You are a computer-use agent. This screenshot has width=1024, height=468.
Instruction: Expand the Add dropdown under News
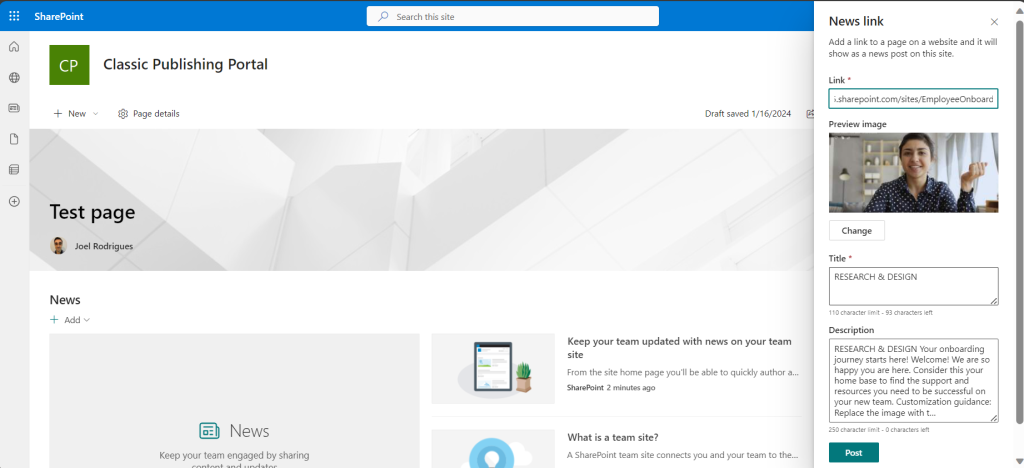tap(70, 320)
